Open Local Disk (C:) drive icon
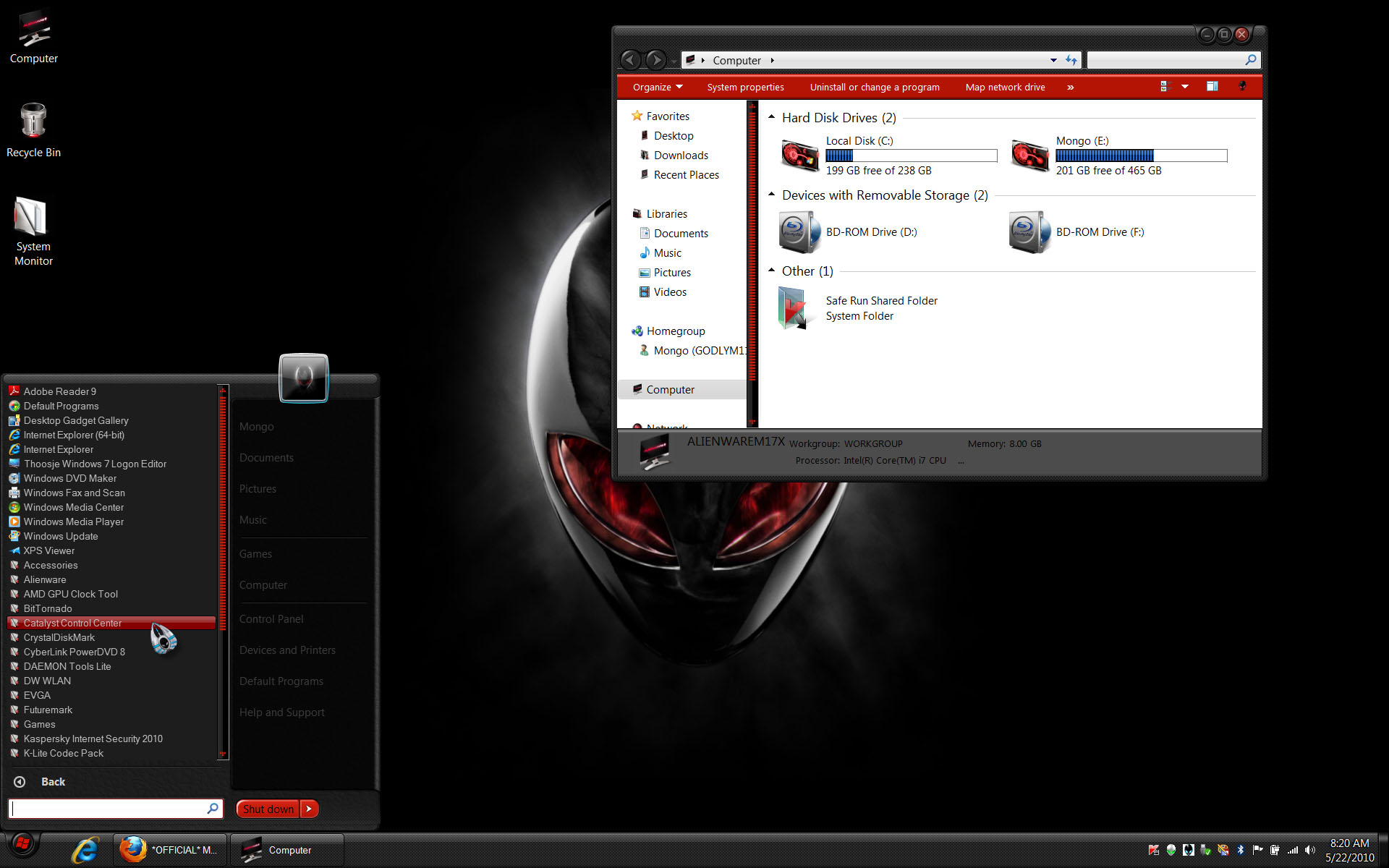This screenshot has width=1389, height=868. 799,156
